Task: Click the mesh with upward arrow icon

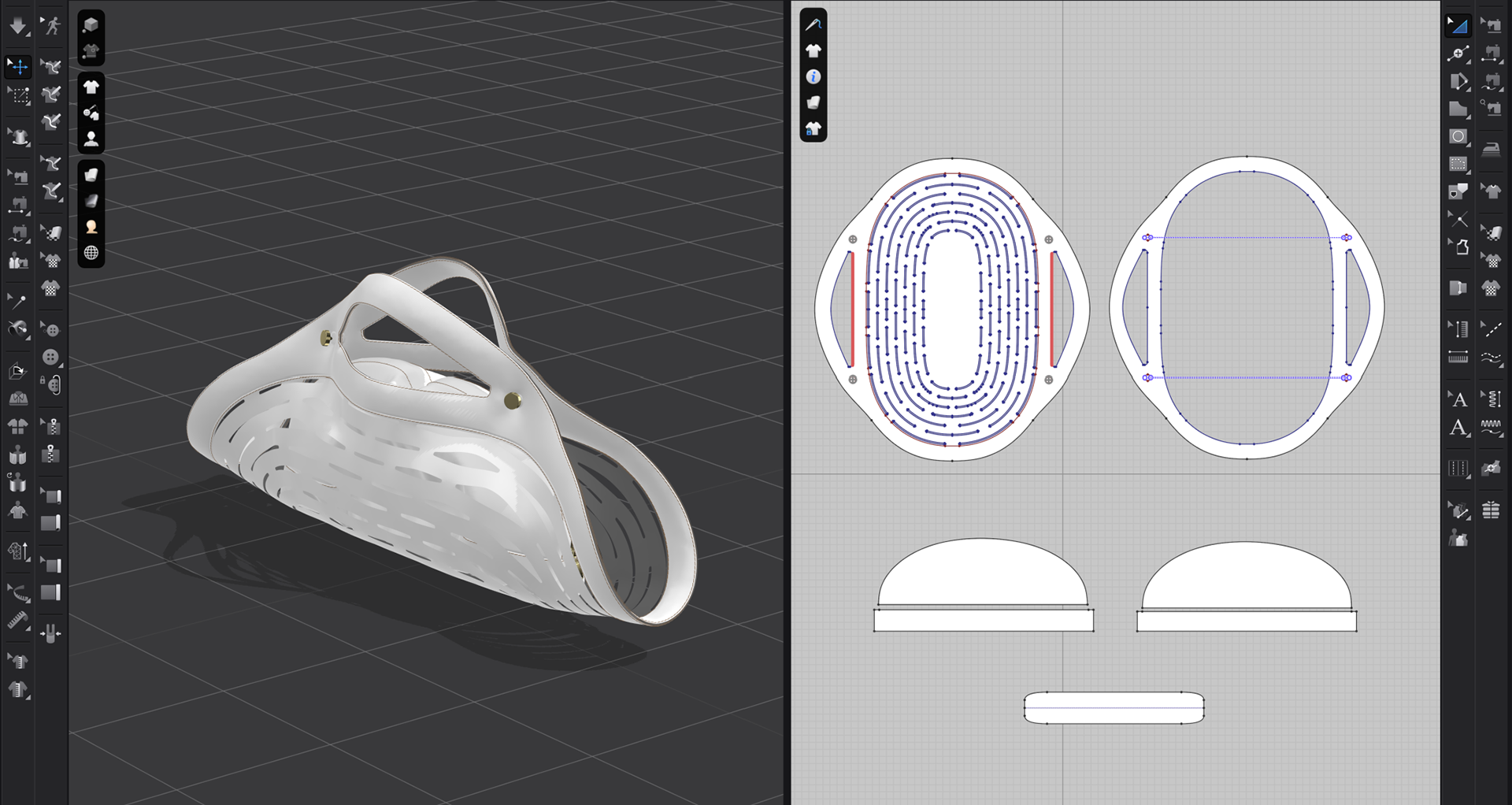Action: click(x=17, y=551)
